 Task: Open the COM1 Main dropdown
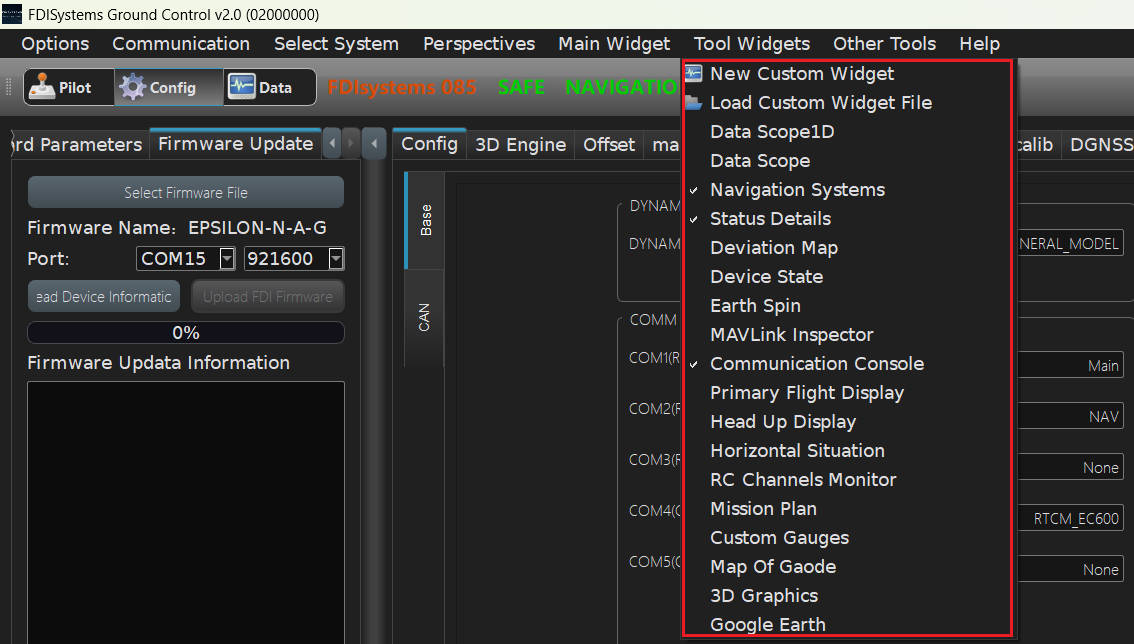(1070, 365)
